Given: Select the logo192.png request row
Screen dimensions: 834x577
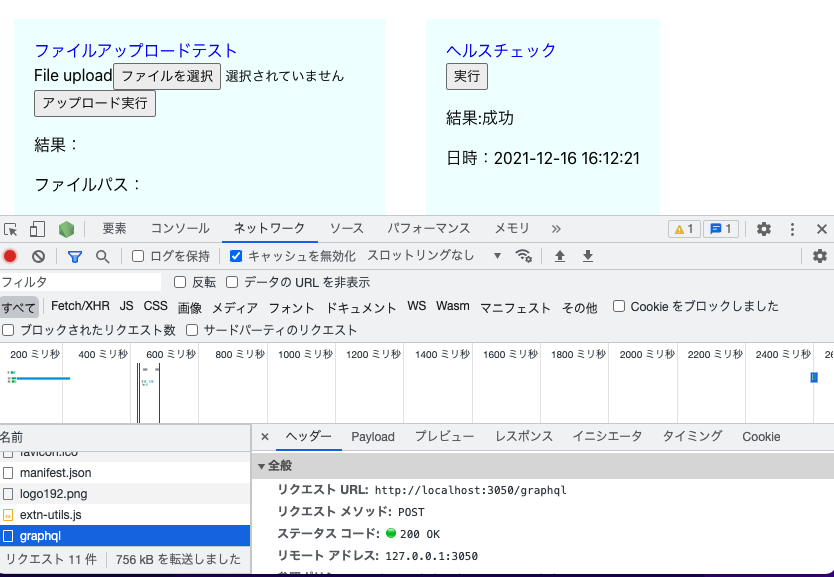Looking at the screenshot, I should (x=125, y=494).
